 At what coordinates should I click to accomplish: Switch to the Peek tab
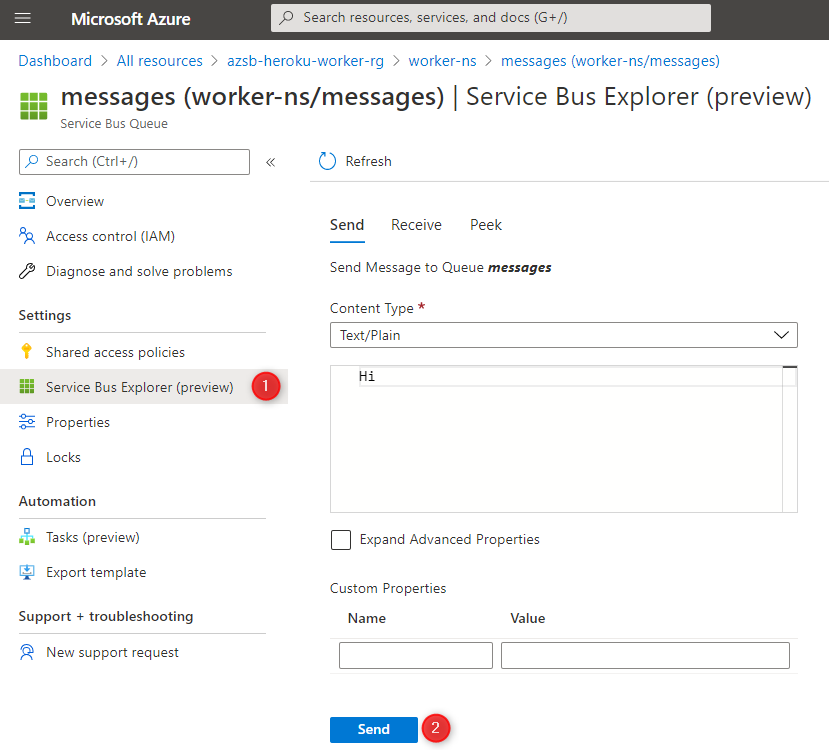[486, 225]
